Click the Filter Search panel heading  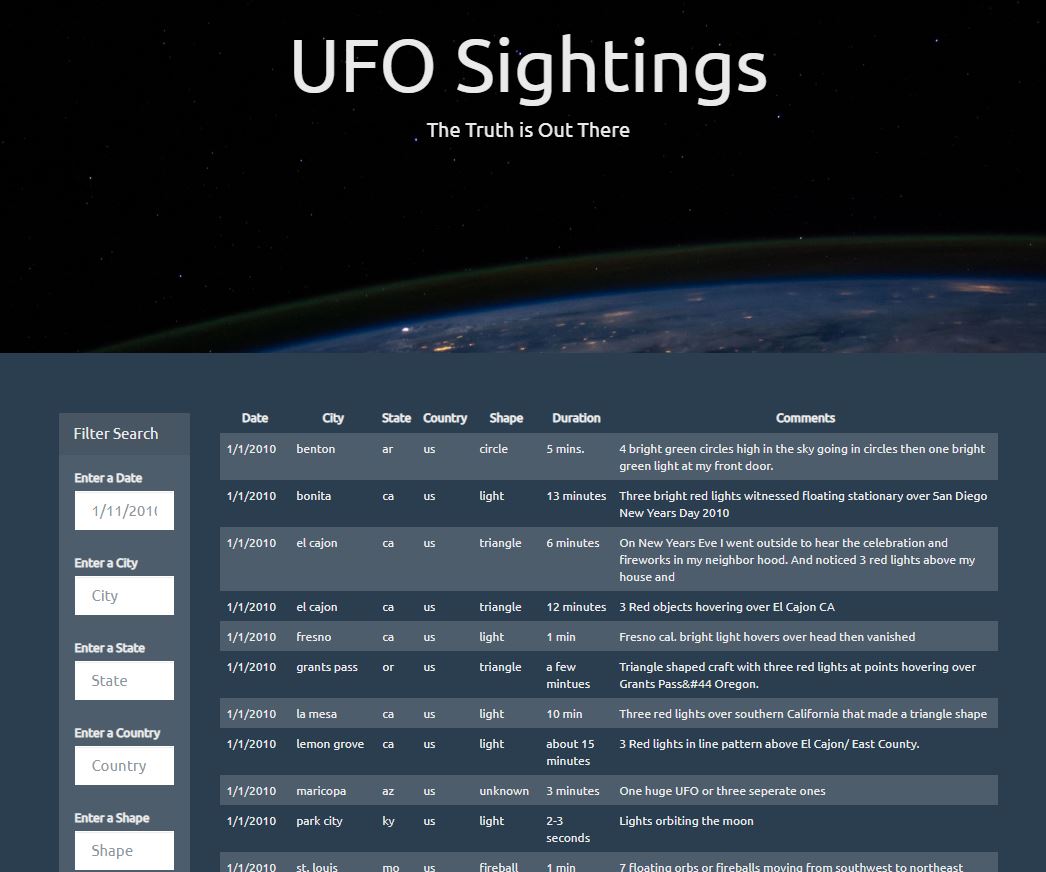pyautogui.click(x=116, y=434)
